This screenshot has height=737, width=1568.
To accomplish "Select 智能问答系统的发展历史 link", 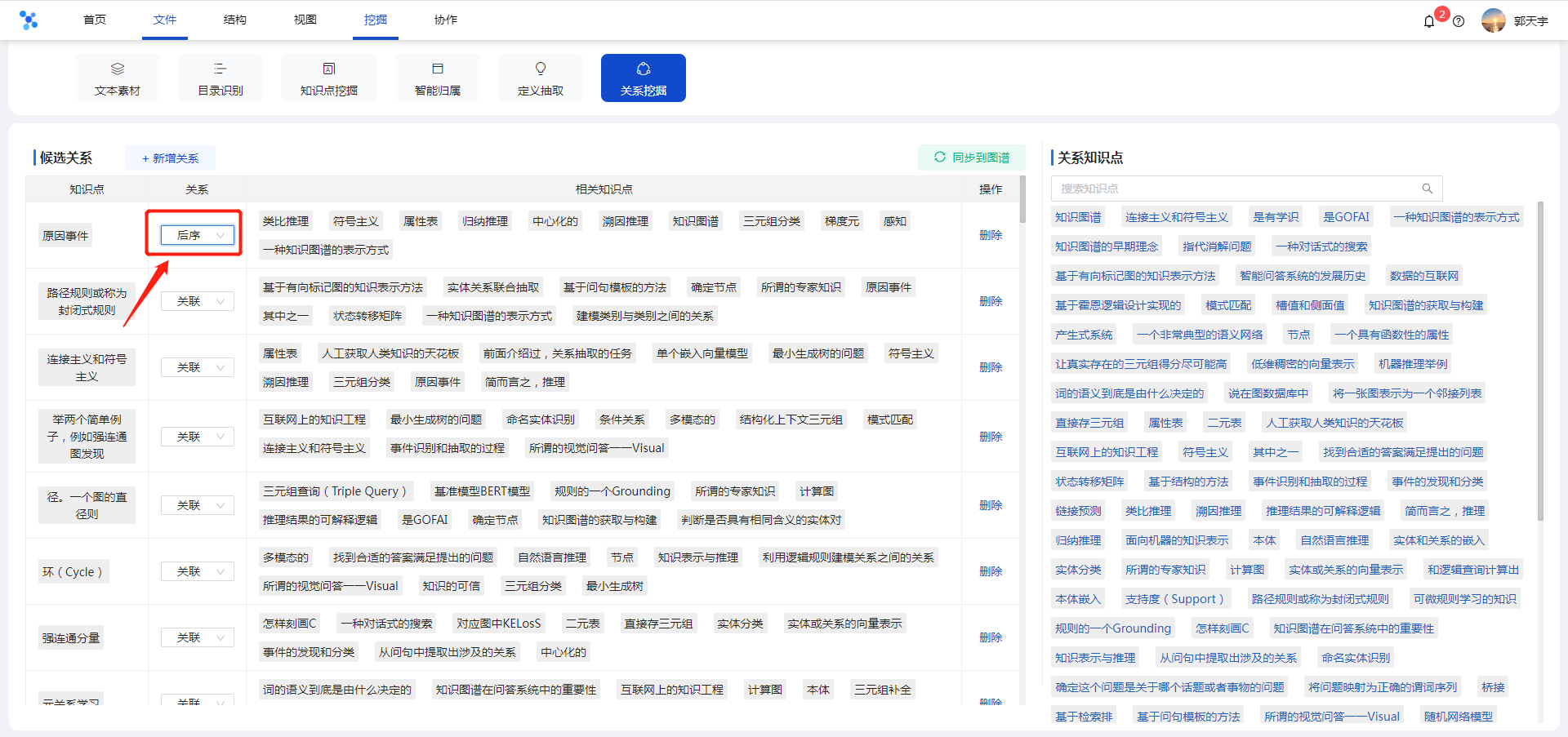I will point(1303,276).
